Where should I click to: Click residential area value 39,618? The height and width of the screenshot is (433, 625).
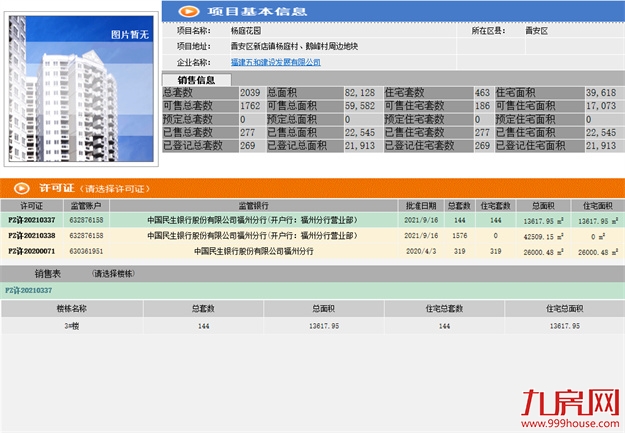601,93
